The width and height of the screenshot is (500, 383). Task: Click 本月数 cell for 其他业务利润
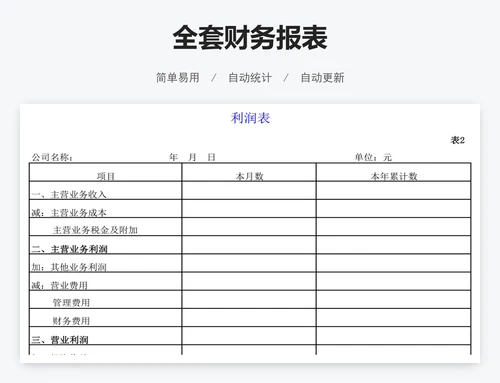(x=249, y=263)
